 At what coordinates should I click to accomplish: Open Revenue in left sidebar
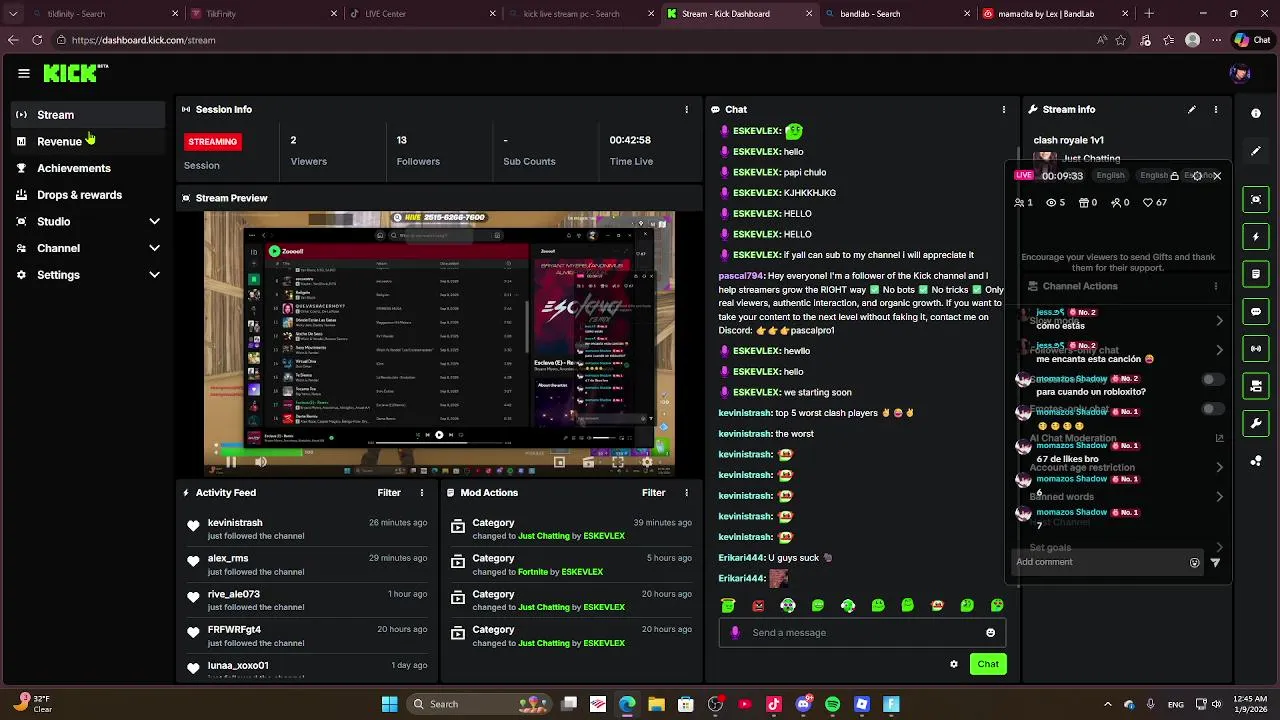(x=88, y=142)
